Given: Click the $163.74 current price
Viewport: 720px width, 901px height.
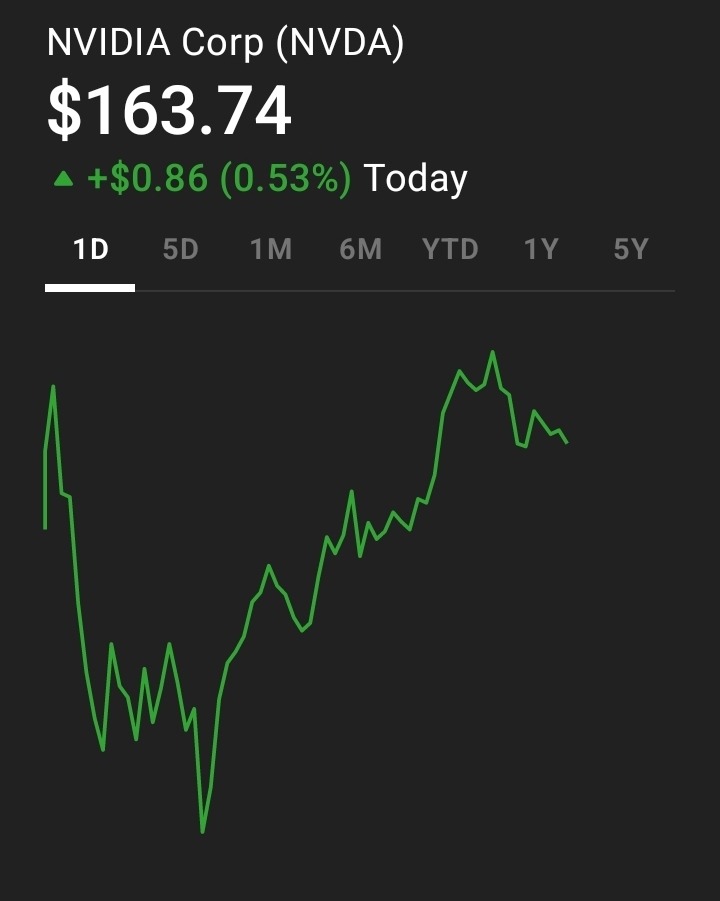Looking at the screenshot, I should (169, 111).
